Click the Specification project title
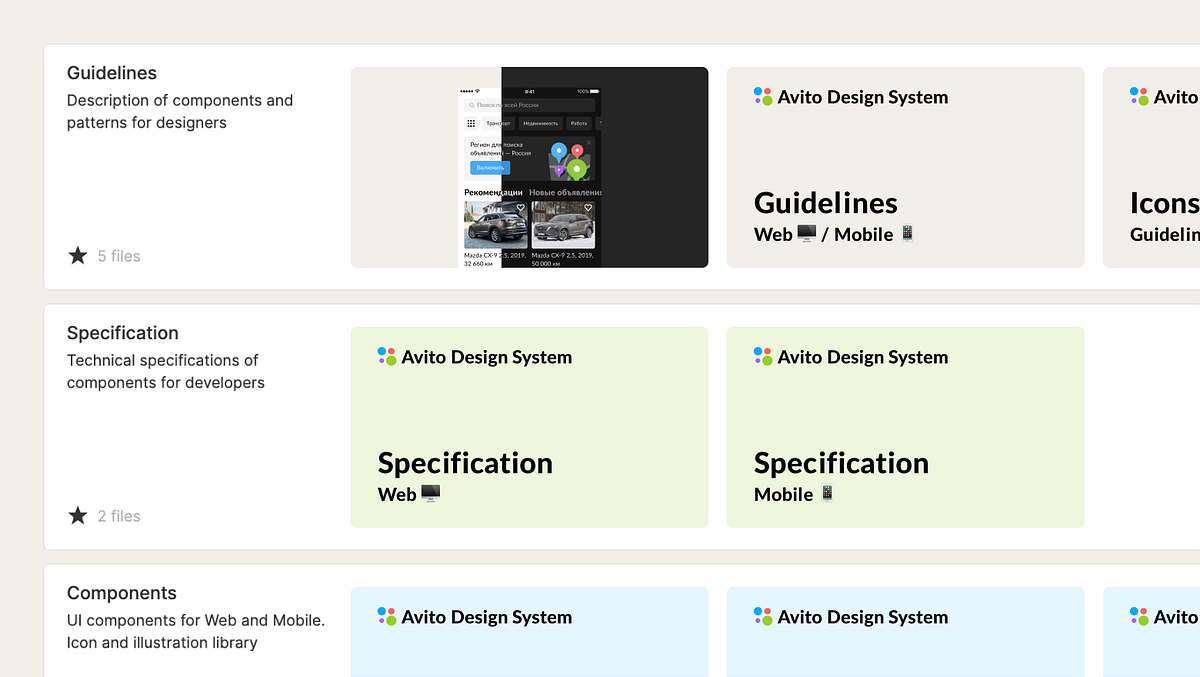Screen dimensions: 1200x677 [x=122, y=332]
